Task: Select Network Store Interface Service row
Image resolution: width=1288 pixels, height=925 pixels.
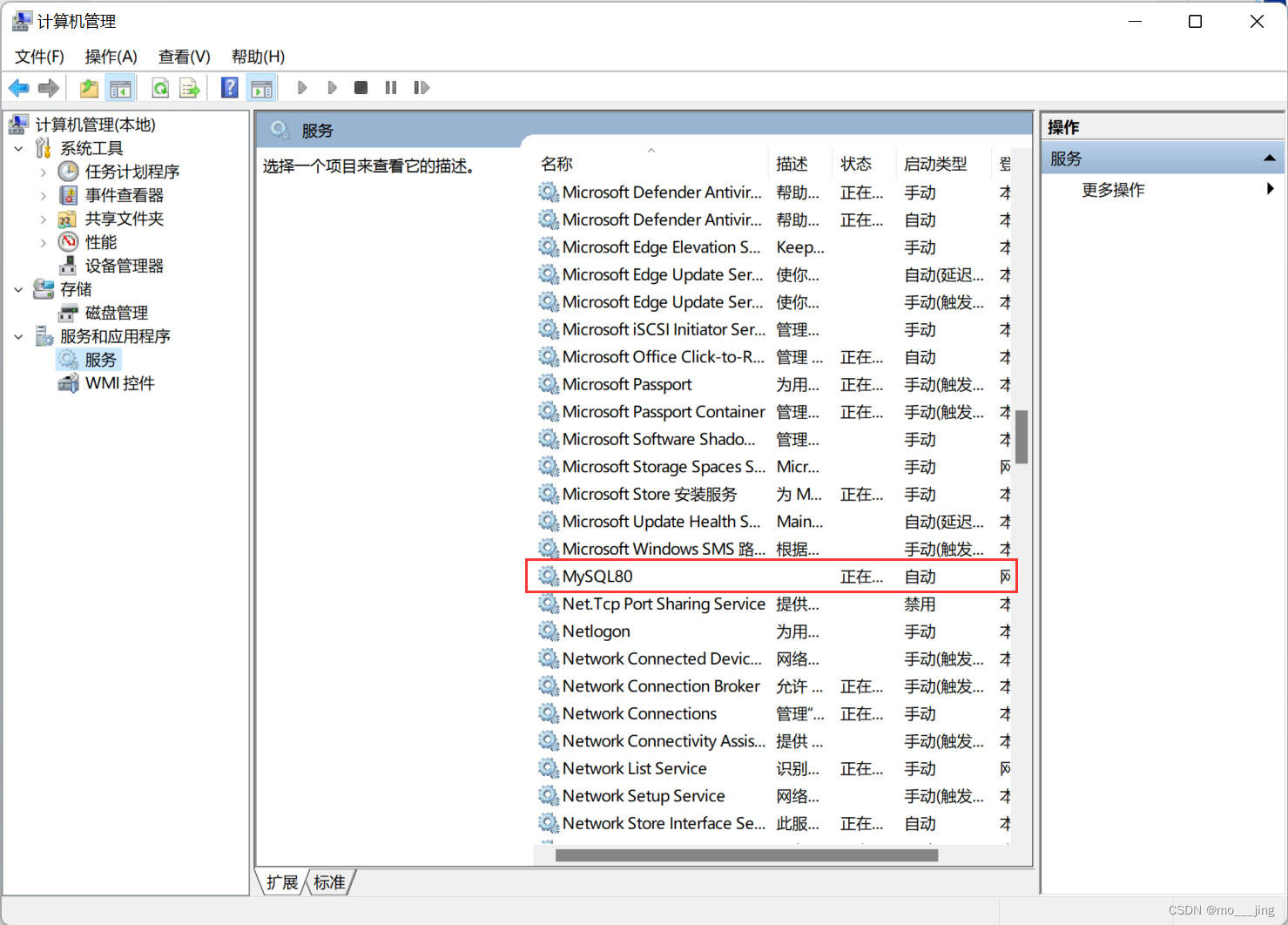Action: point(772,823)
